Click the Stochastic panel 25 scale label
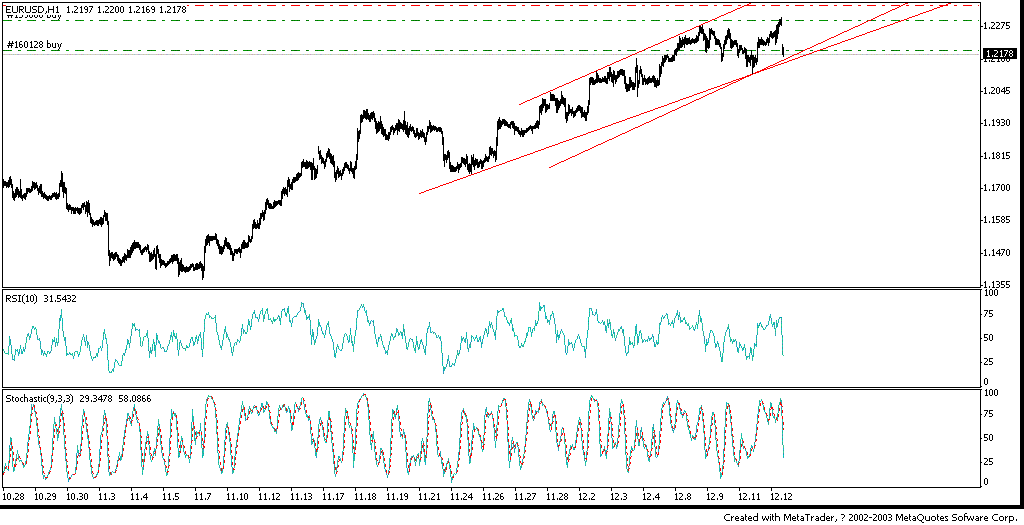 click(990, 462)
